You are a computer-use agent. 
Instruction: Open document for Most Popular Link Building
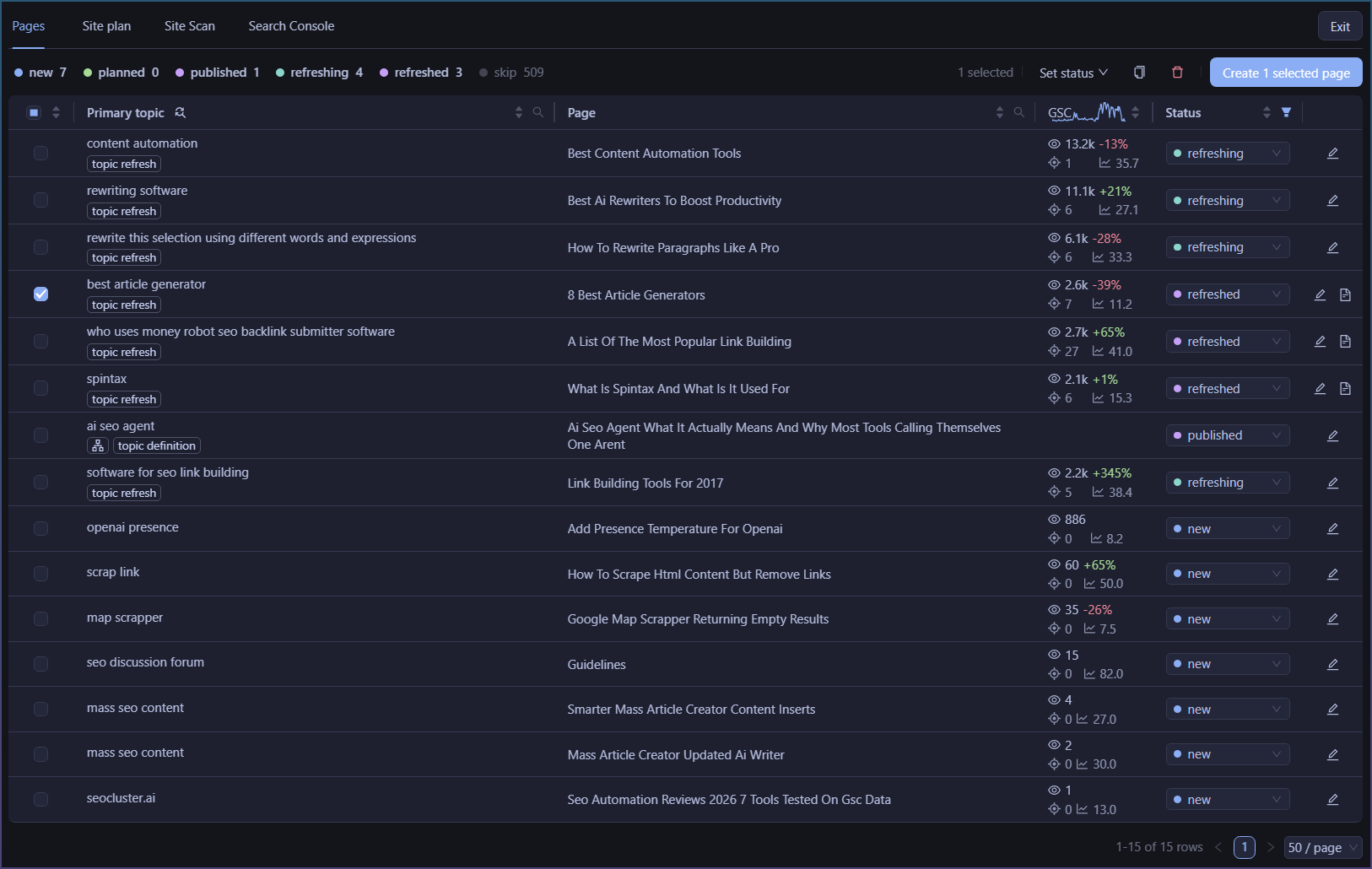pyautogui.click(x=1346, y=342)
